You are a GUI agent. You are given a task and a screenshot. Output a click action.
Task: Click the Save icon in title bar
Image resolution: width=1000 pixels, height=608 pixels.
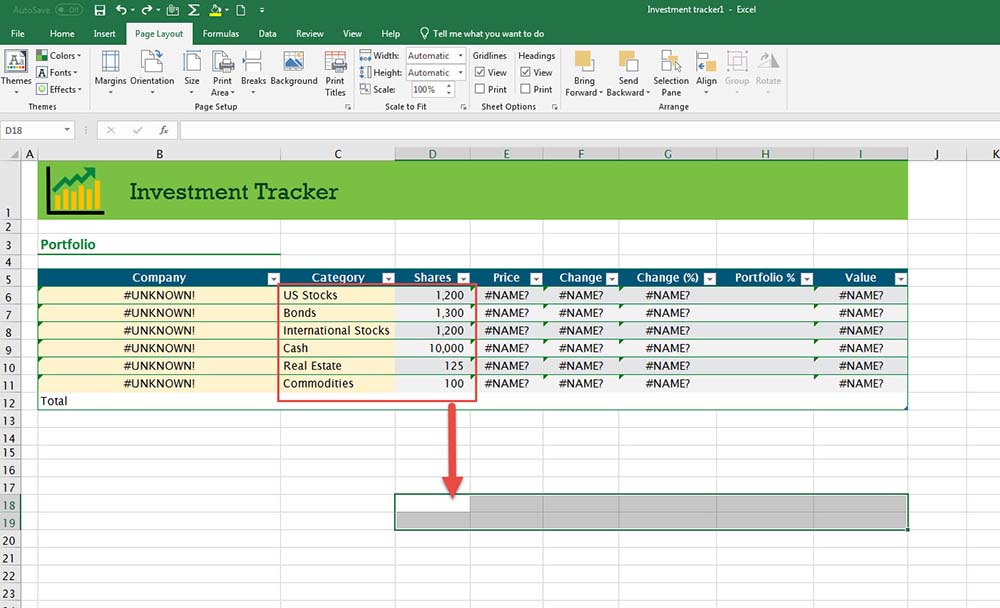point(99,10)
